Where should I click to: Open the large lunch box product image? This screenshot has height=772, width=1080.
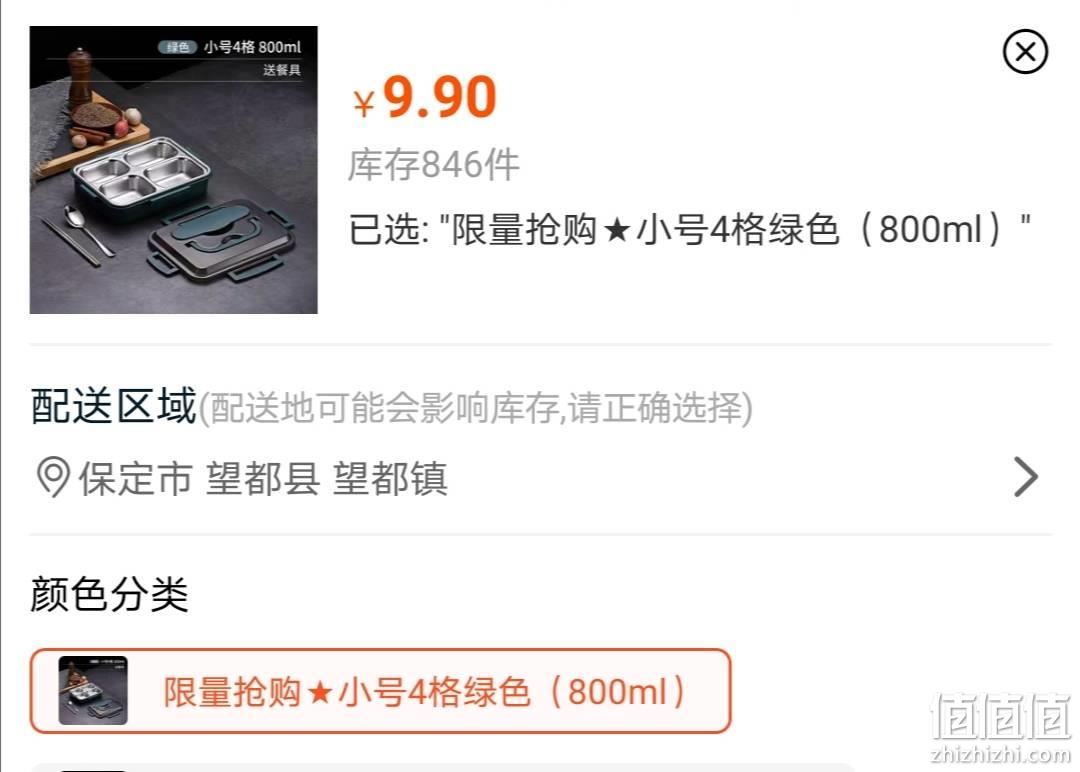pyautogui.click(x=174, y=170)
